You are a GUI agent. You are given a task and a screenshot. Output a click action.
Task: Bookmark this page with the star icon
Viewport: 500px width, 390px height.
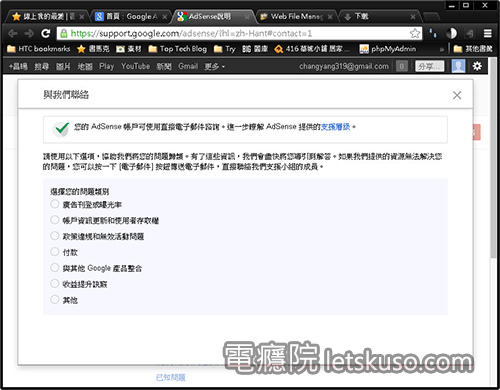pyautogui.click(x=415, y=33)
